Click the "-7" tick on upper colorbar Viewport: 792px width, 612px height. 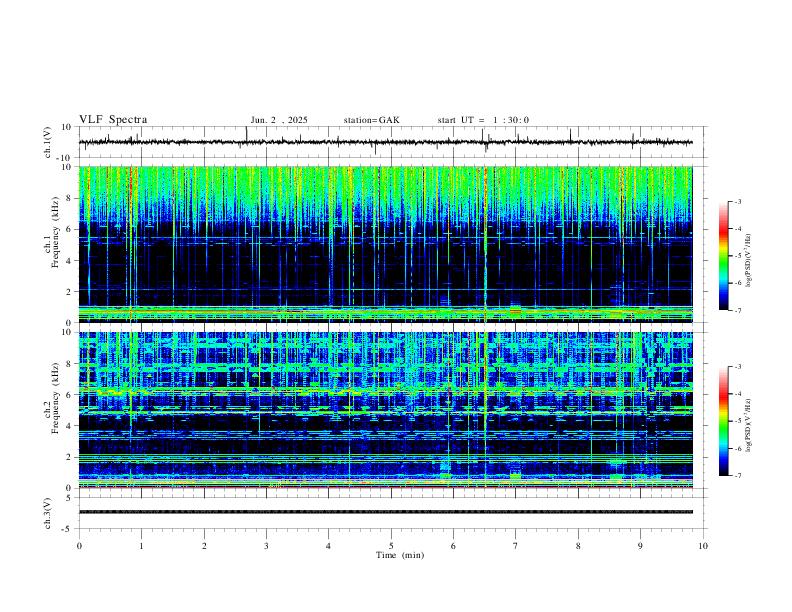[x=738, y=311]
